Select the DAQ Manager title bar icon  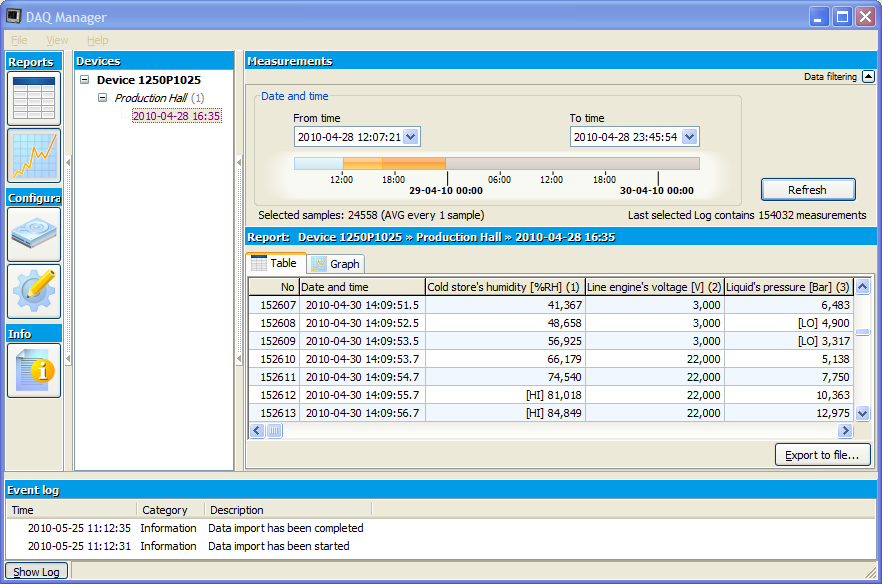coord(14,16)
